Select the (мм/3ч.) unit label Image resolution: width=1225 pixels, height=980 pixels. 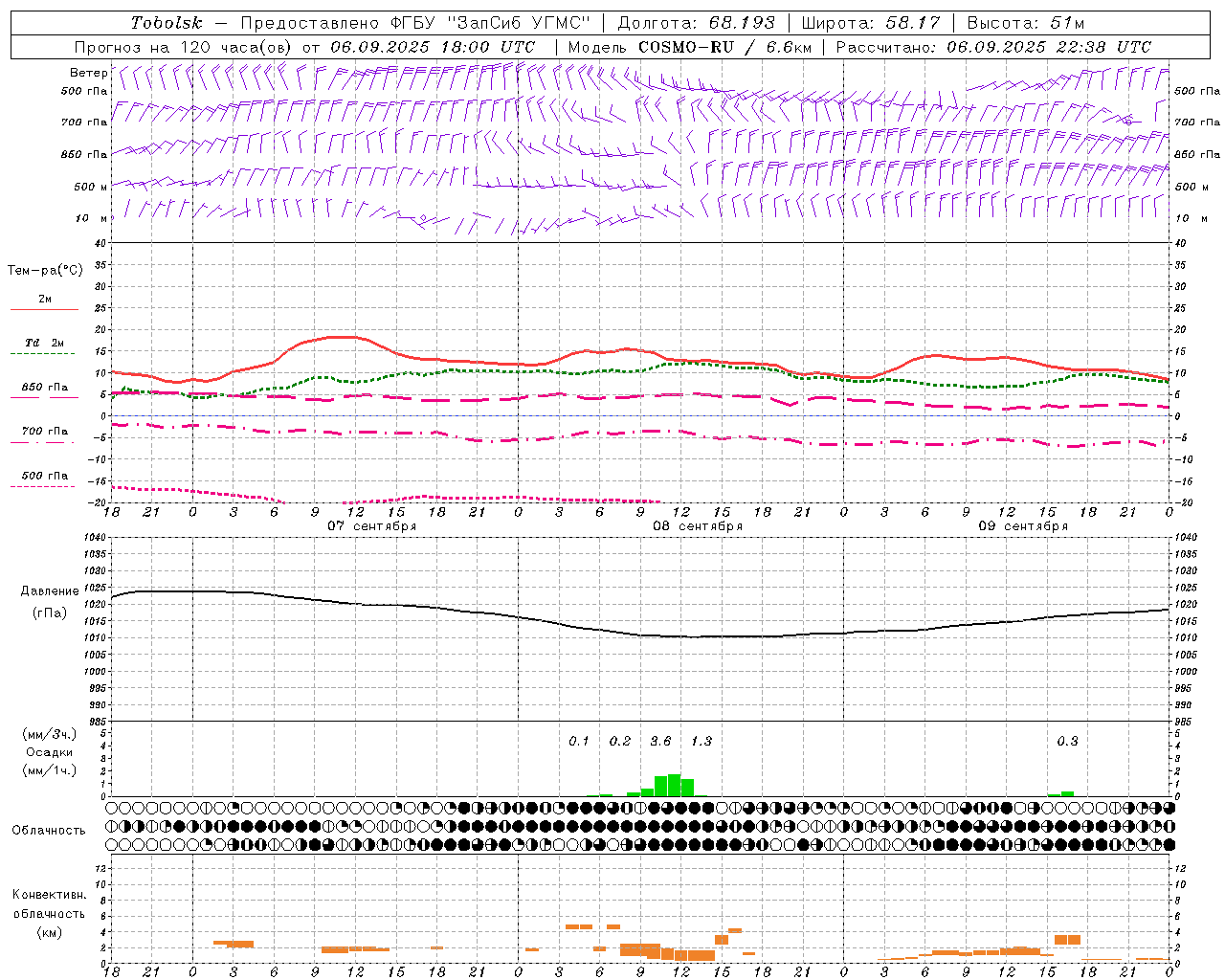[50, 734]
